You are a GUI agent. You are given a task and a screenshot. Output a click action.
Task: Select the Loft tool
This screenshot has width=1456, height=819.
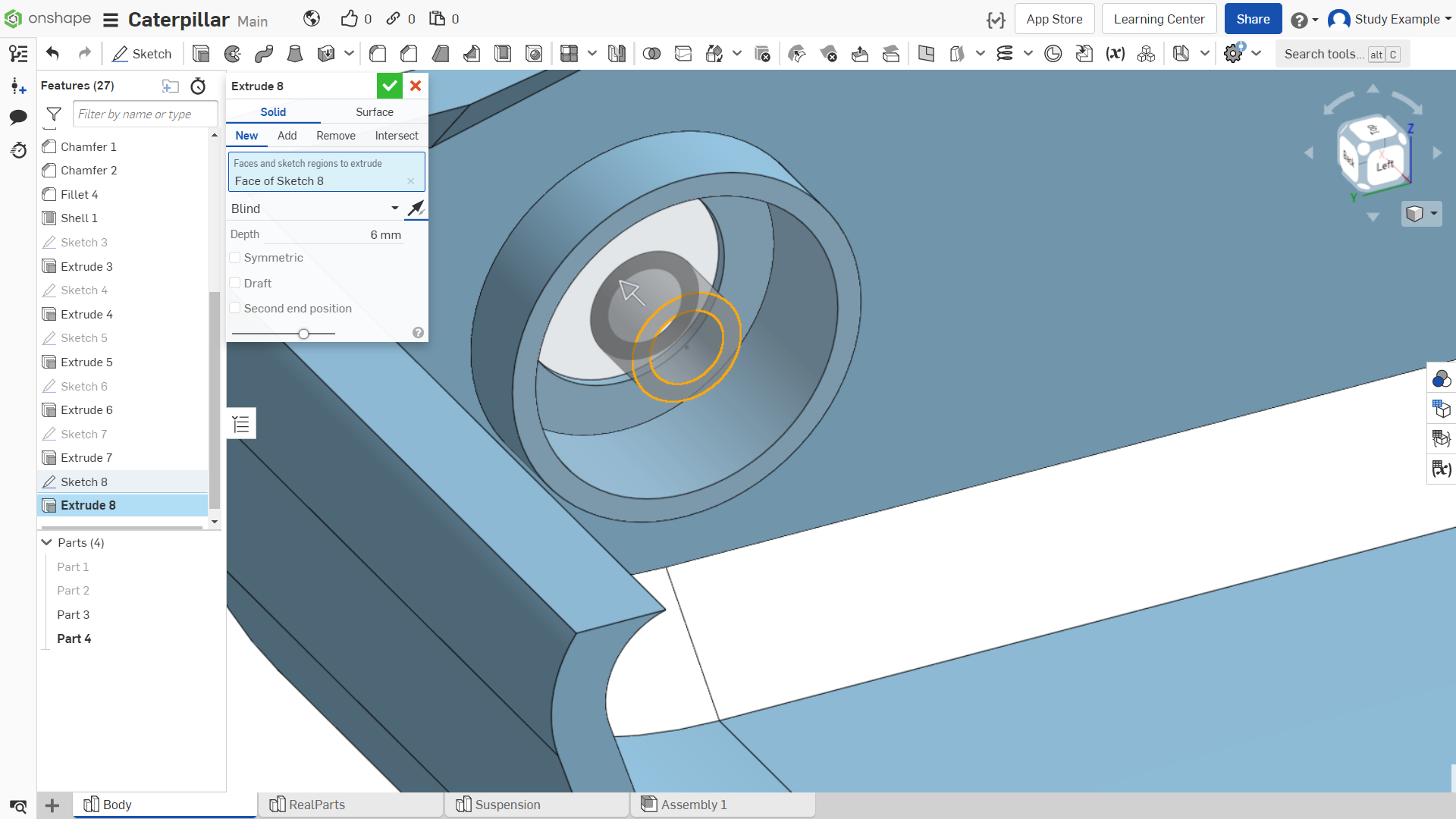(295, 53)
